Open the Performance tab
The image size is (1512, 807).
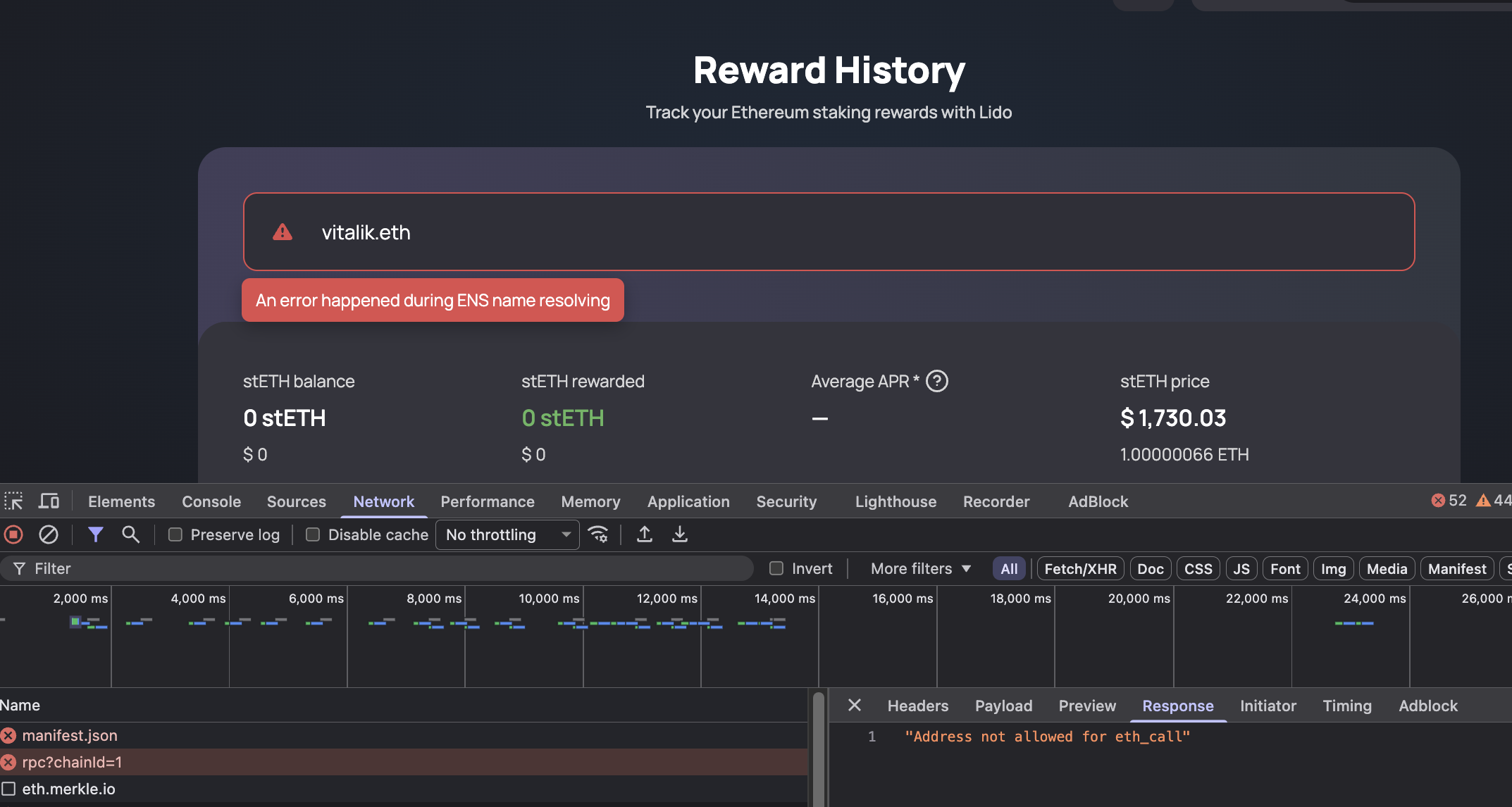(488, 501)
